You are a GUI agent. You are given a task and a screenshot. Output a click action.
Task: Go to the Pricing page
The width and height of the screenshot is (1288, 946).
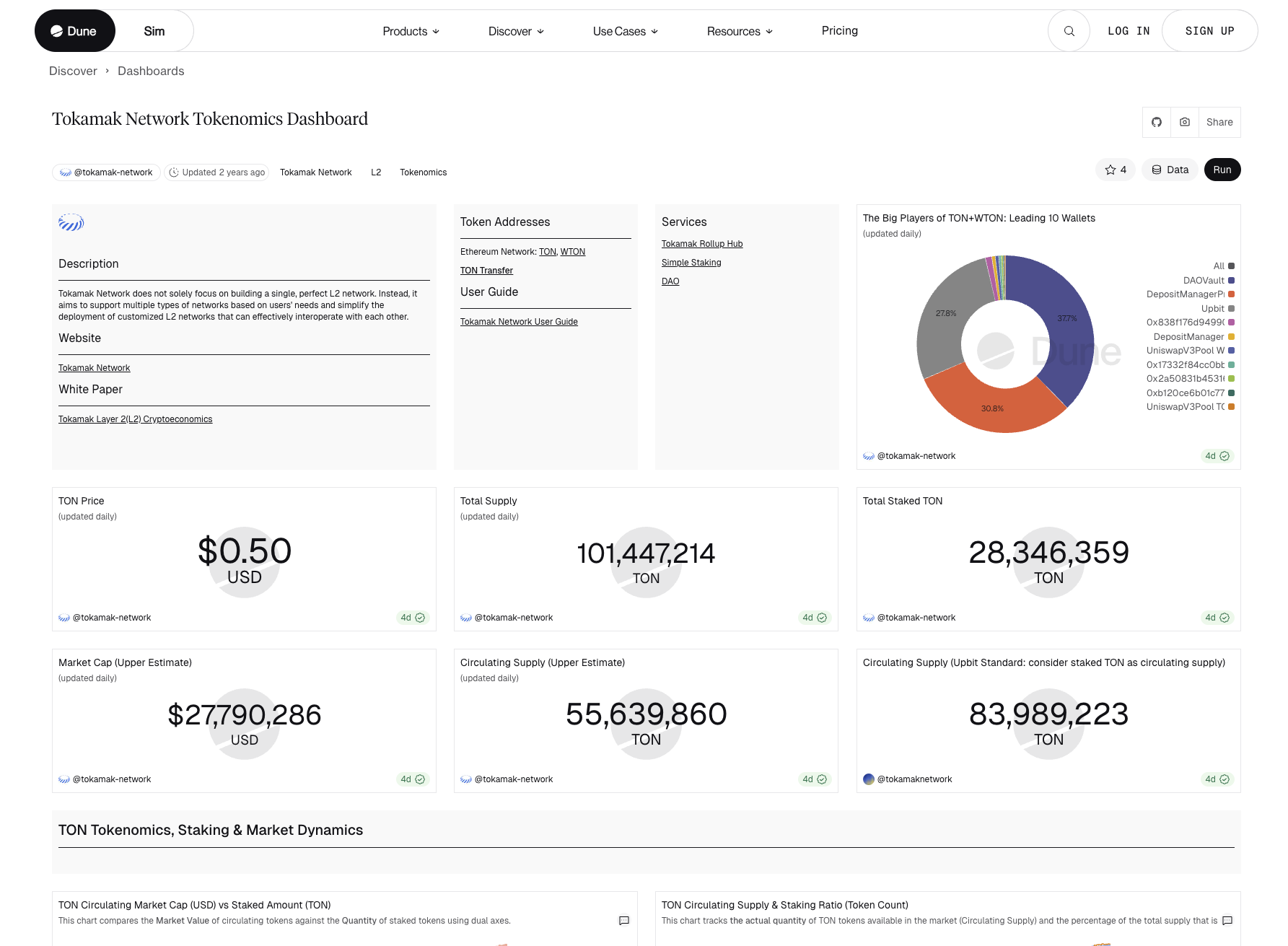coord(840,30)
